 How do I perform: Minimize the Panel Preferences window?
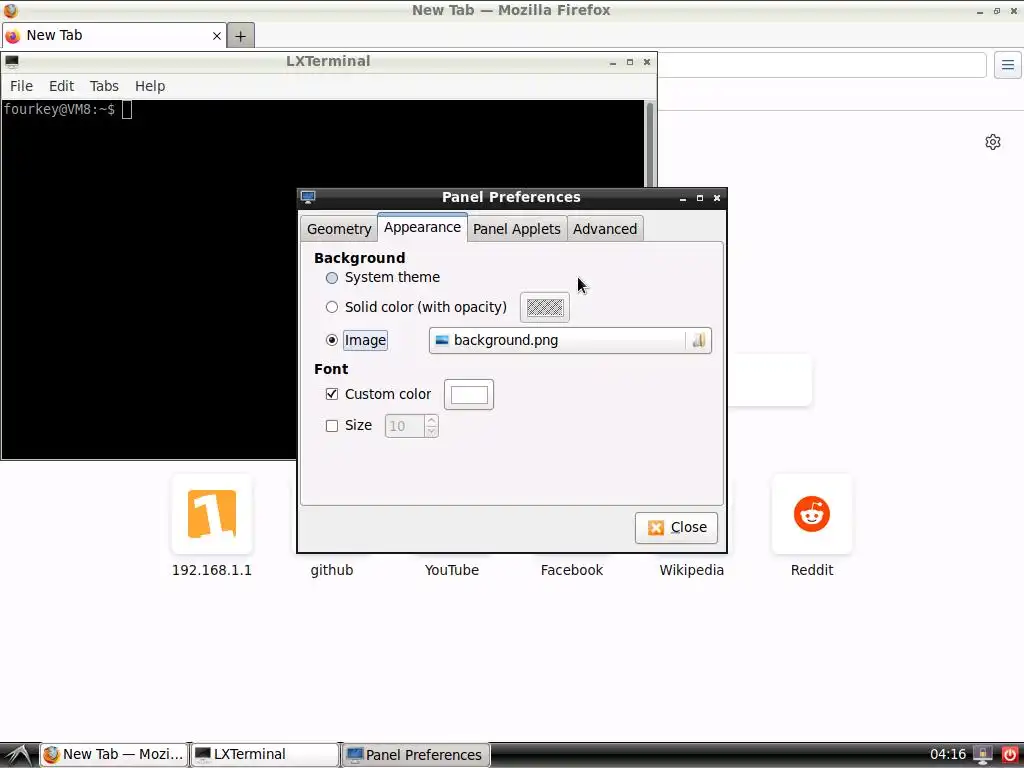[x=683, y=198]
